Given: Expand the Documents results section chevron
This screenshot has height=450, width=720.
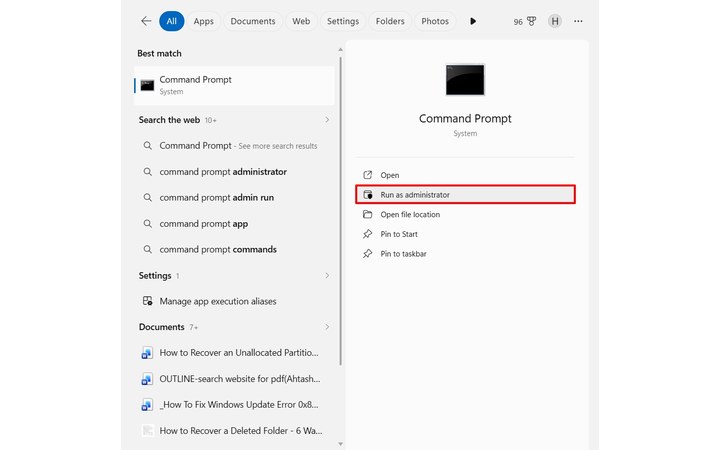Looking at the screenshot, I should pos(327,327).
